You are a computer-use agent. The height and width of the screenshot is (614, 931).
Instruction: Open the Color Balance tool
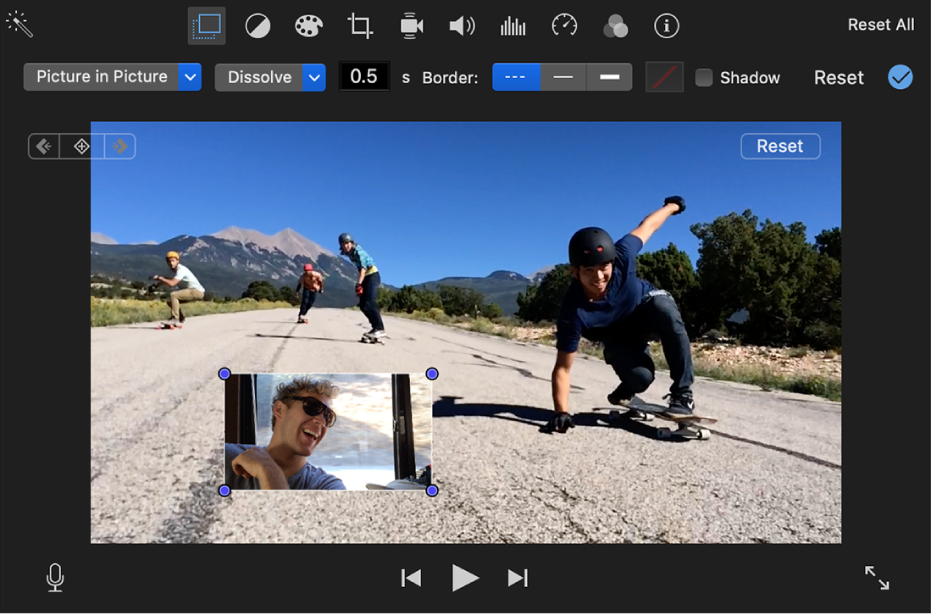coord(257,26)
